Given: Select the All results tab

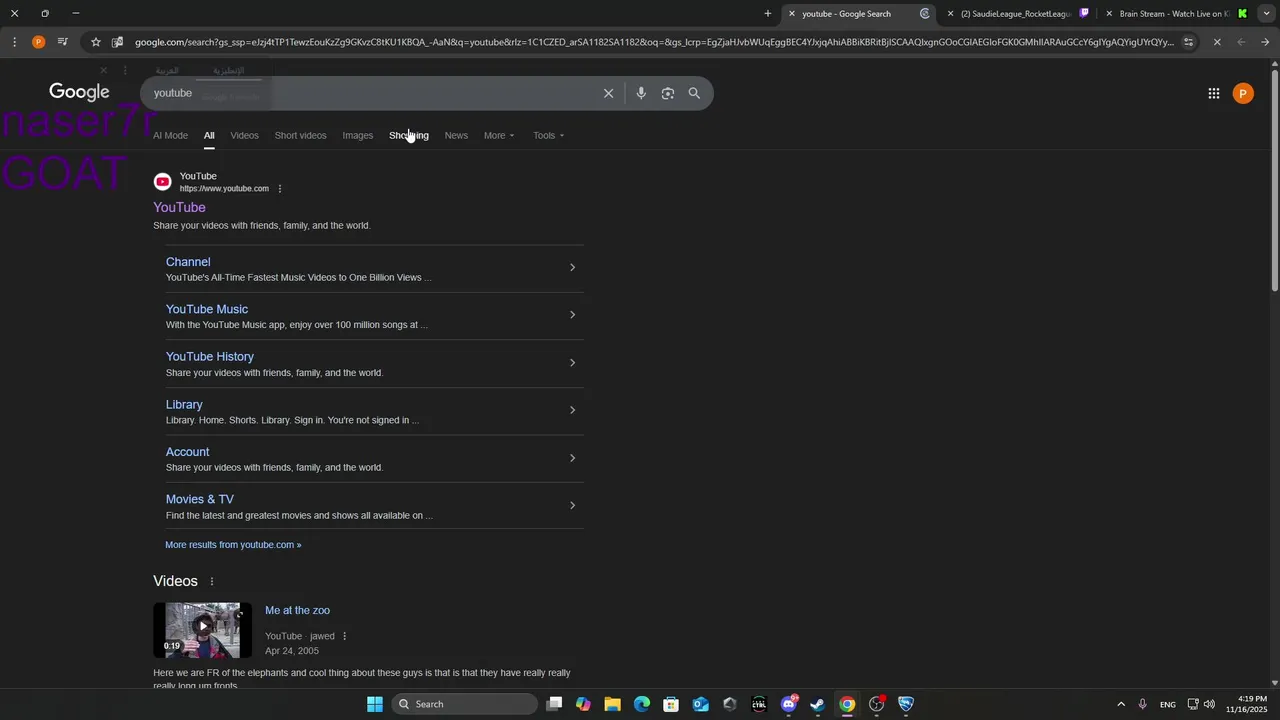Looking at the screenshot, I should tap(209, 135).
